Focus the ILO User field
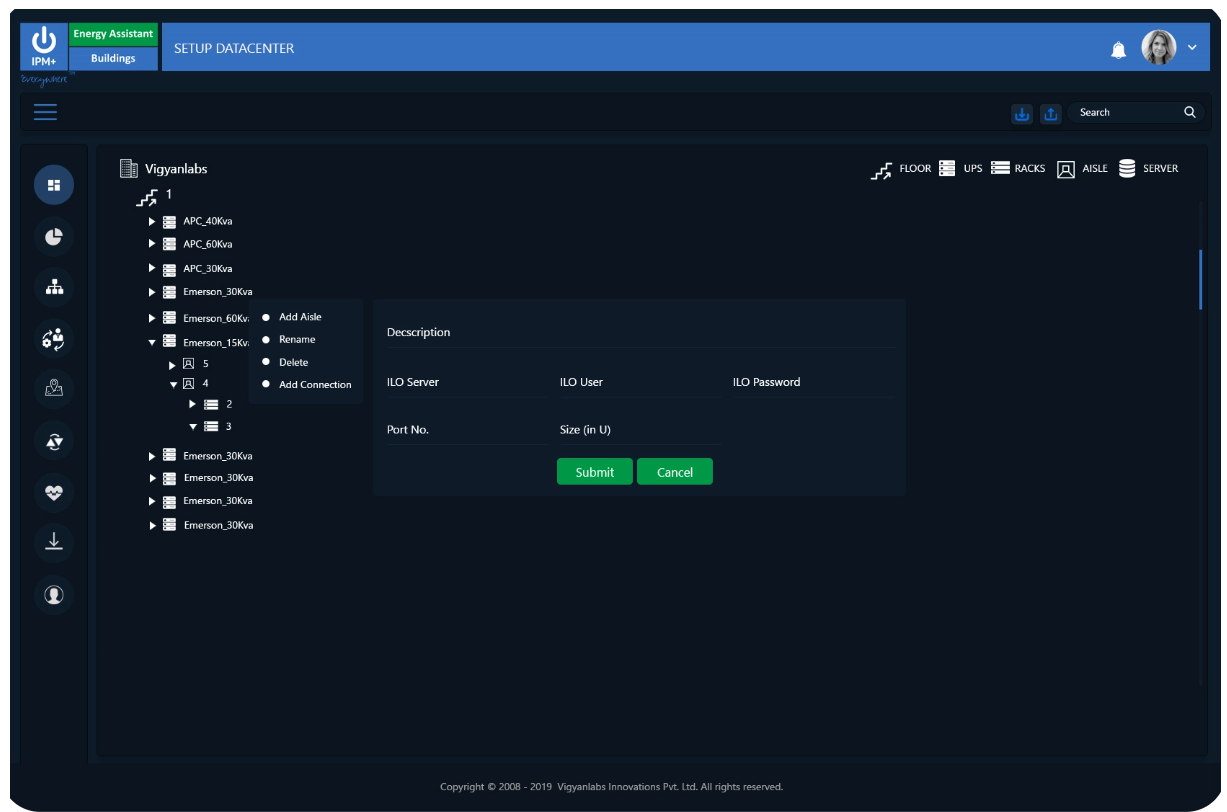The height and width of the screenshot is (812, 1227). (x=640, y=382)
